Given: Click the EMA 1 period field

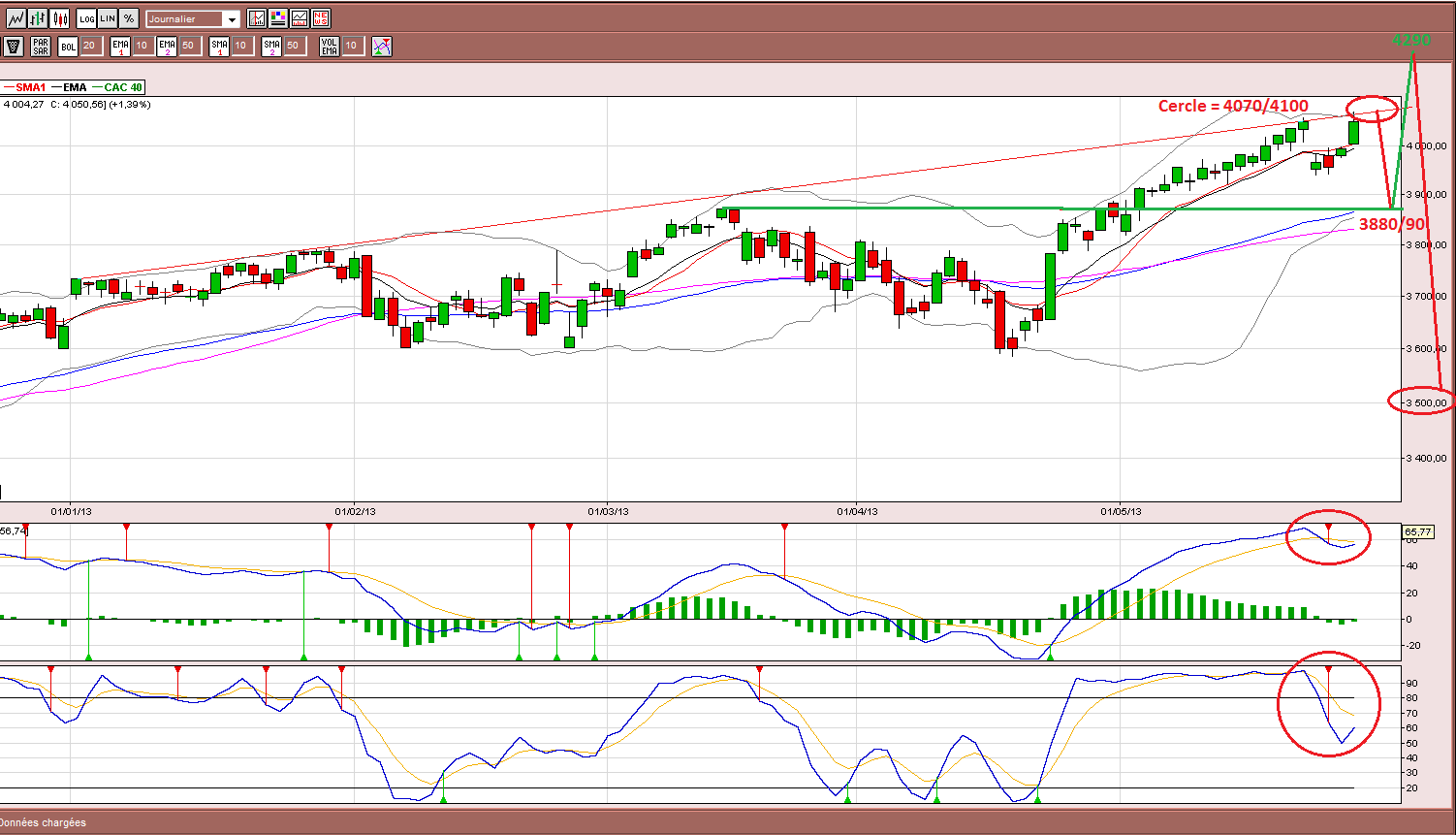Looking at the screenshot, I should 142,46.
